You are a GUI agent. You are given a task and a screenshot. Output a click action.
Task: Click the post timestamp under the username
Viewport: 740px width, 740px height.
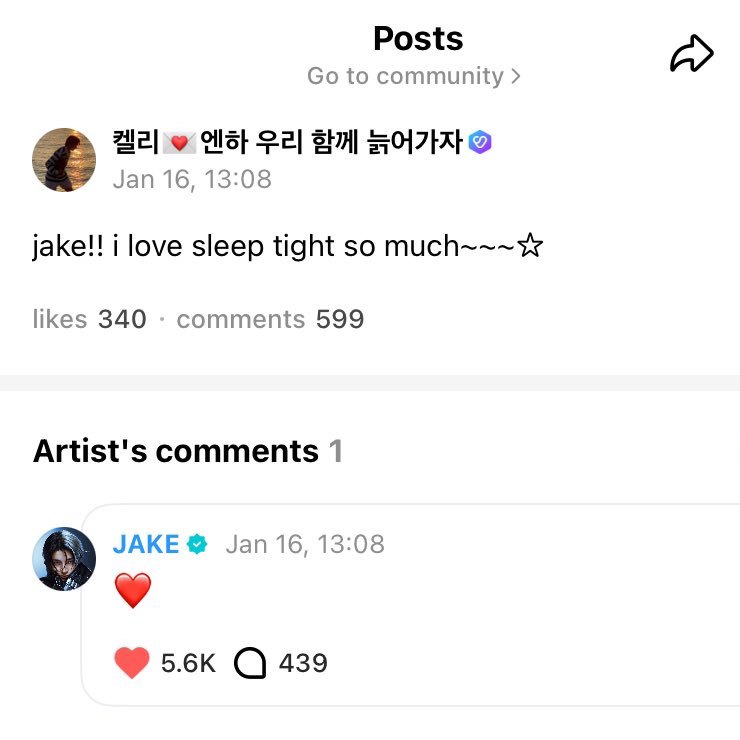[x=192, y=179]
